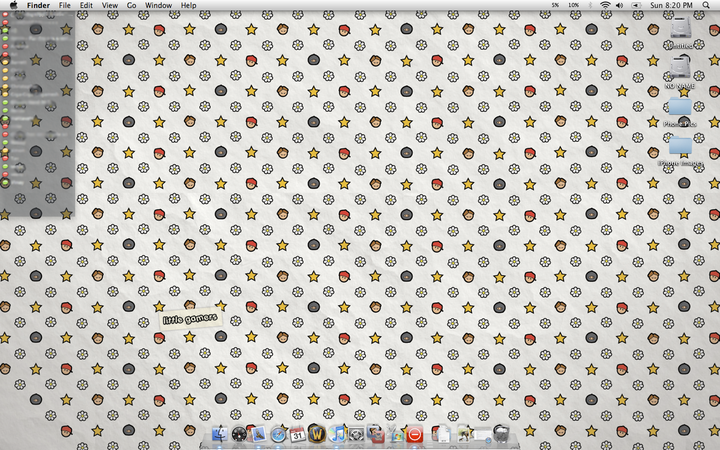Click the 5% status indicator in menu bar
The image size is (720, 450).
555,5
